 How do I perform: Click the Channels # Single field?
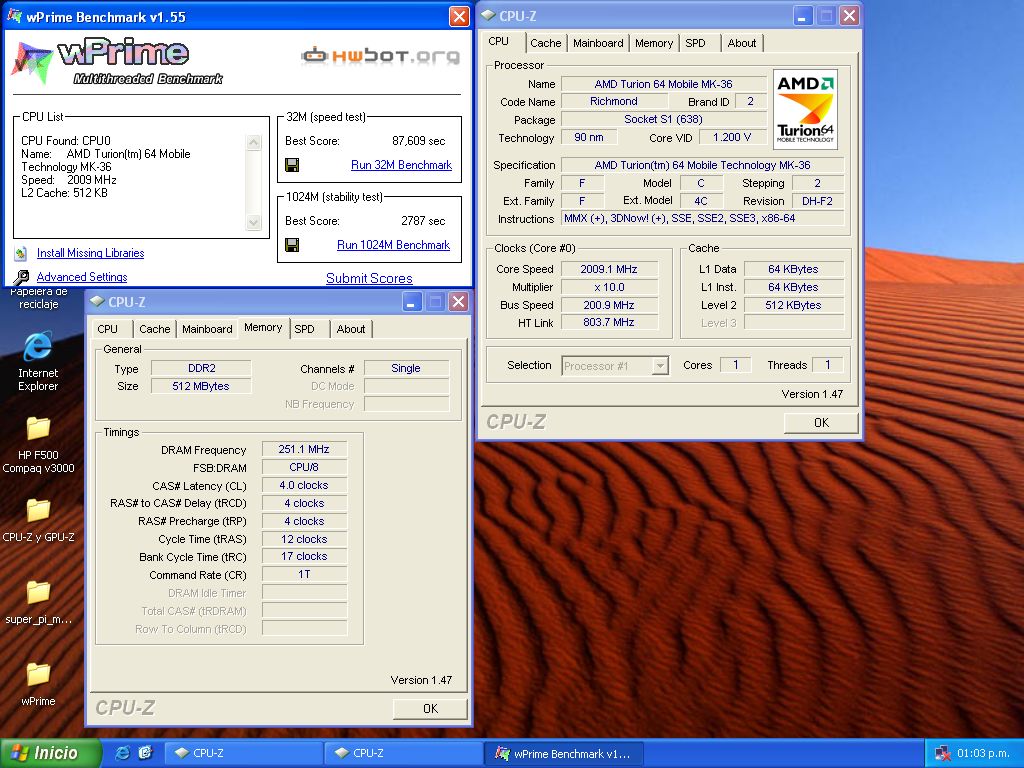(406, 368)
